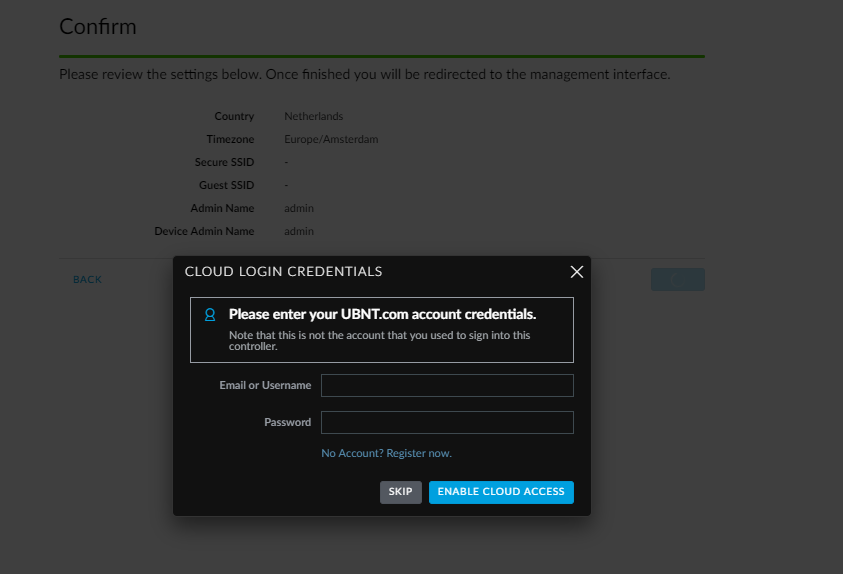Click the 'Device Admin Name' label

204,231
